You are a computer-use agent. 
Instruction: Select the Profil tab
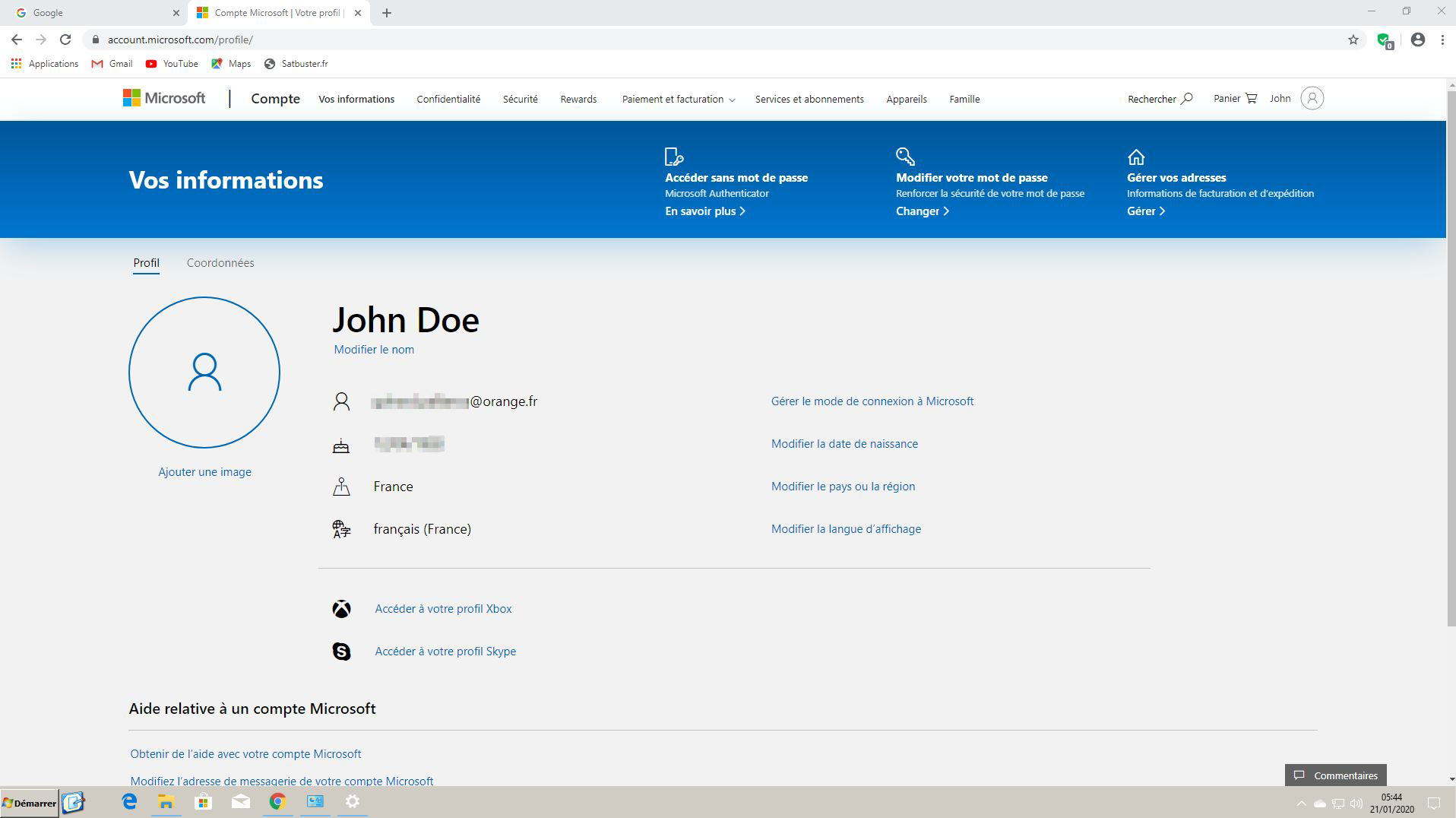point(146,263)
